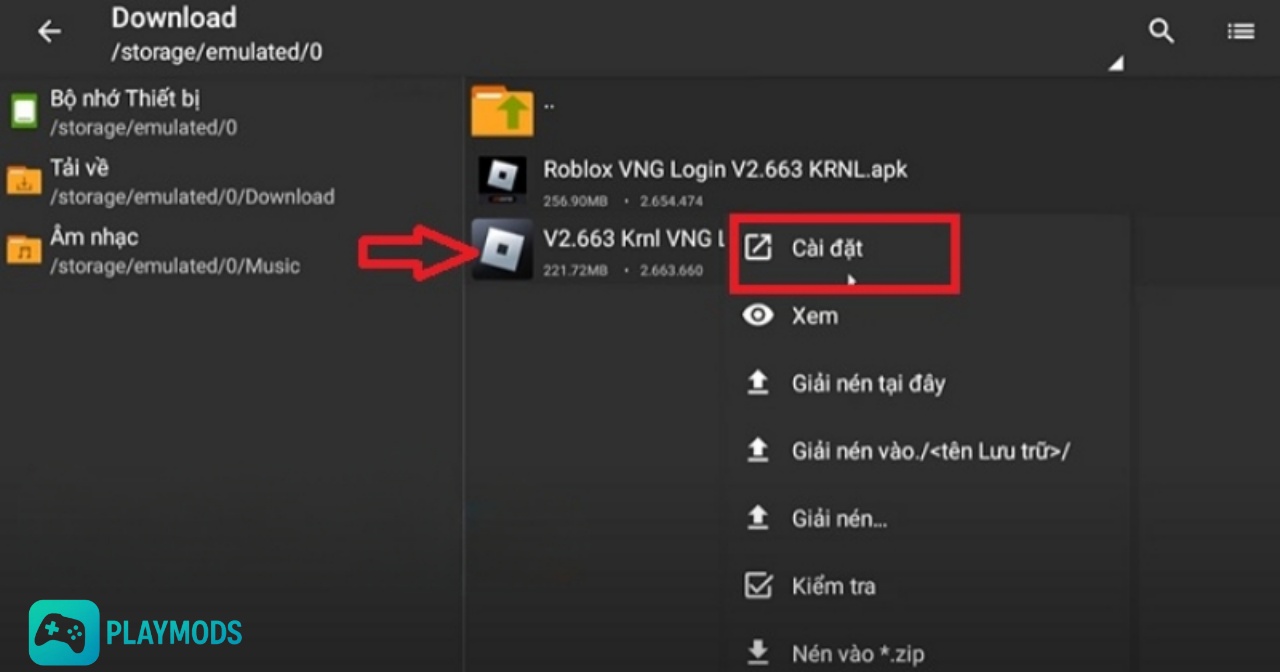The height and width of the screenshot is (672, 1280).
Task: Click the 256.90MB file size text
Action: coord(576,201)
